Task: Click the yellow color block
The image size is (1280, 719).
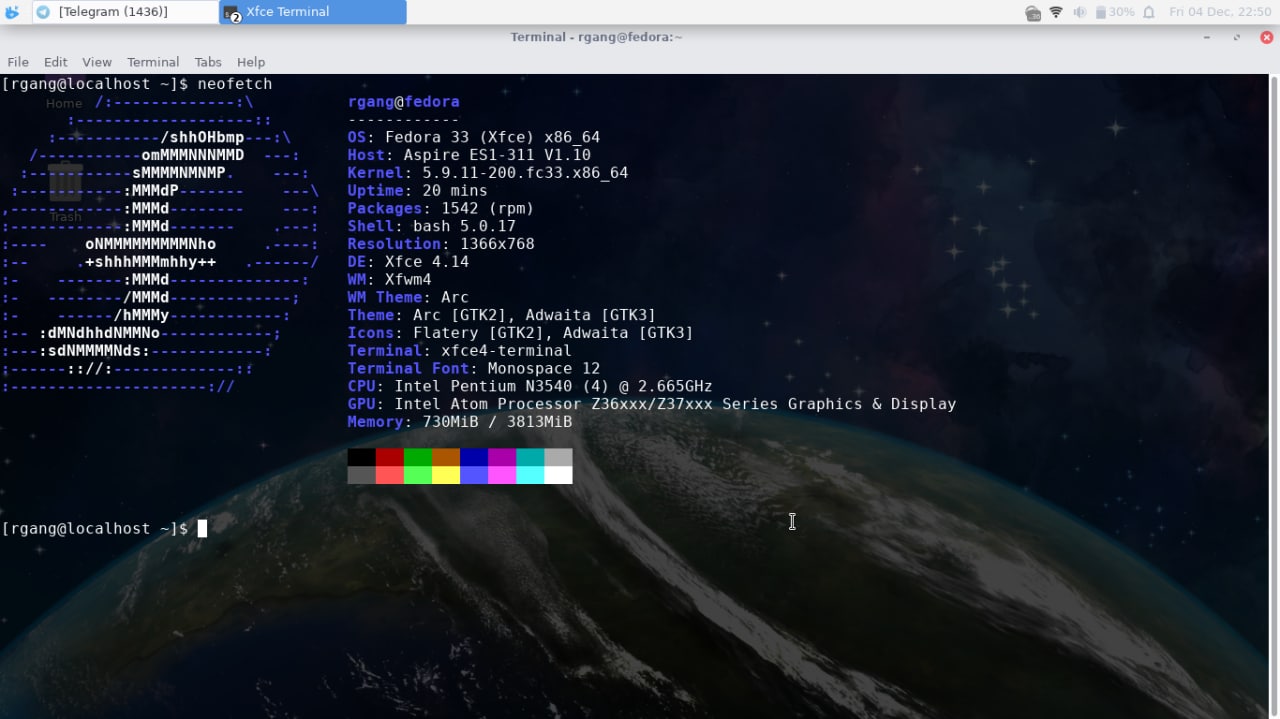Action: [x=446, y=475]
